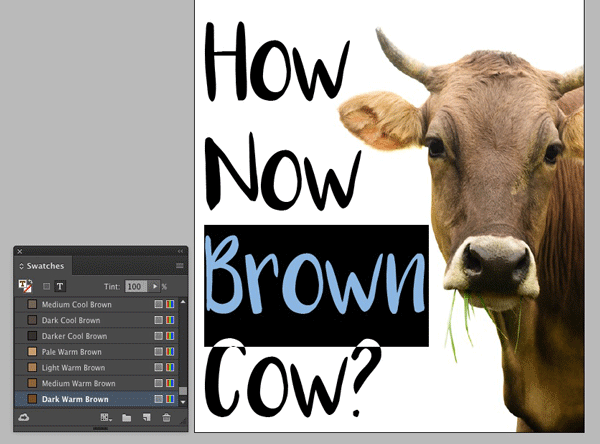Pick the Darker Cool Brown swatch
This screenshot has height=444, width=600.
pos(74,336)
